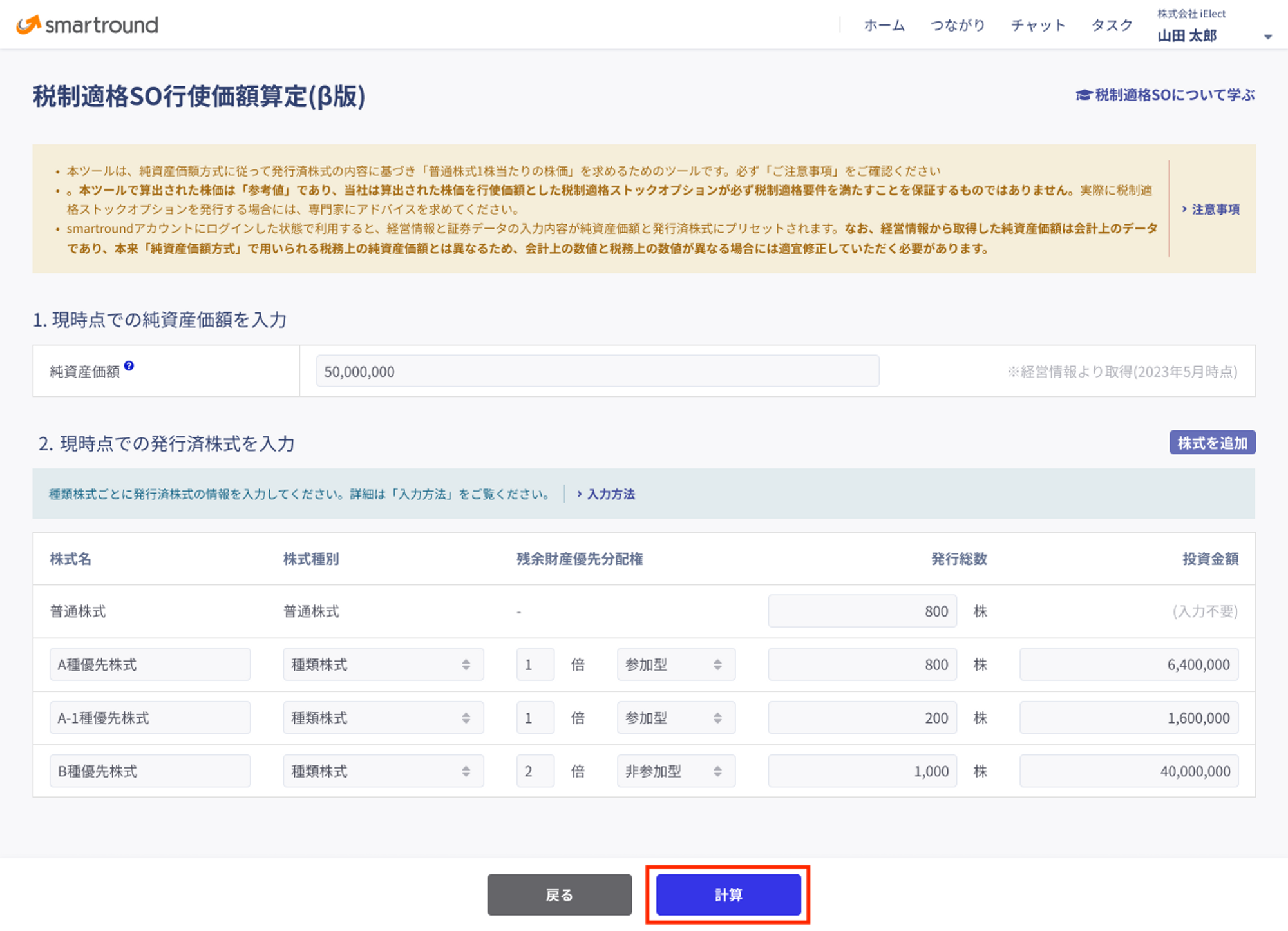Open the チャット menu item
Viewport: 1288px width, 931px height.
click(1038, 25)
